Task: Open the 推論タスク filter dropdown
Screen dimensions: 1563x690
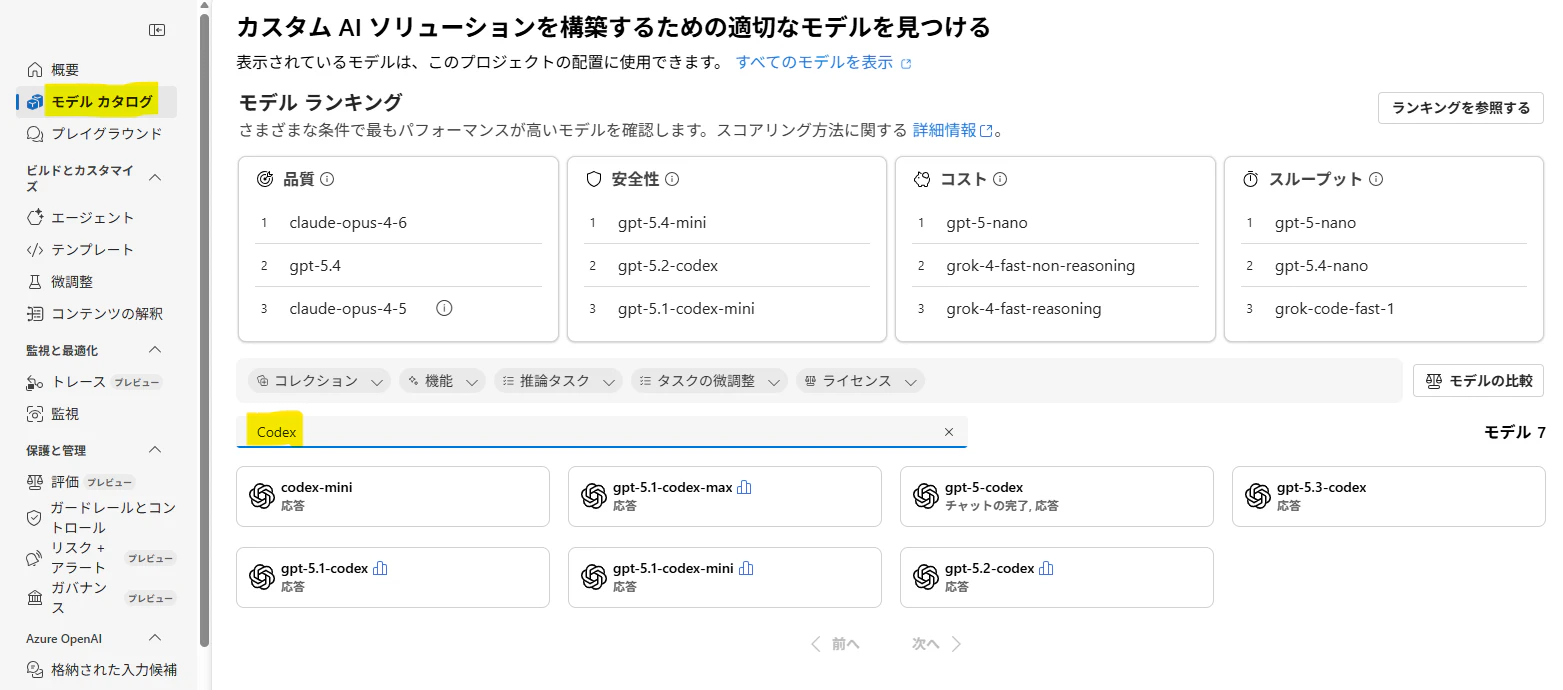Action: tap(558, 381)
